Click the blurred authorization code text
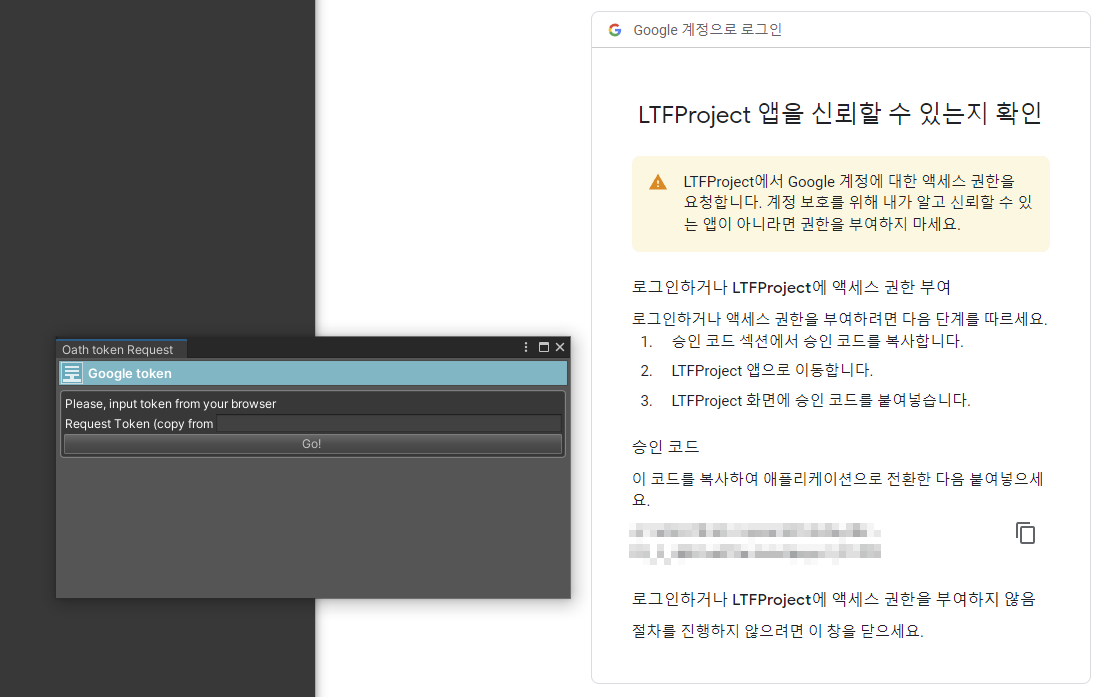1101x697 pixels. coord(755,543)
